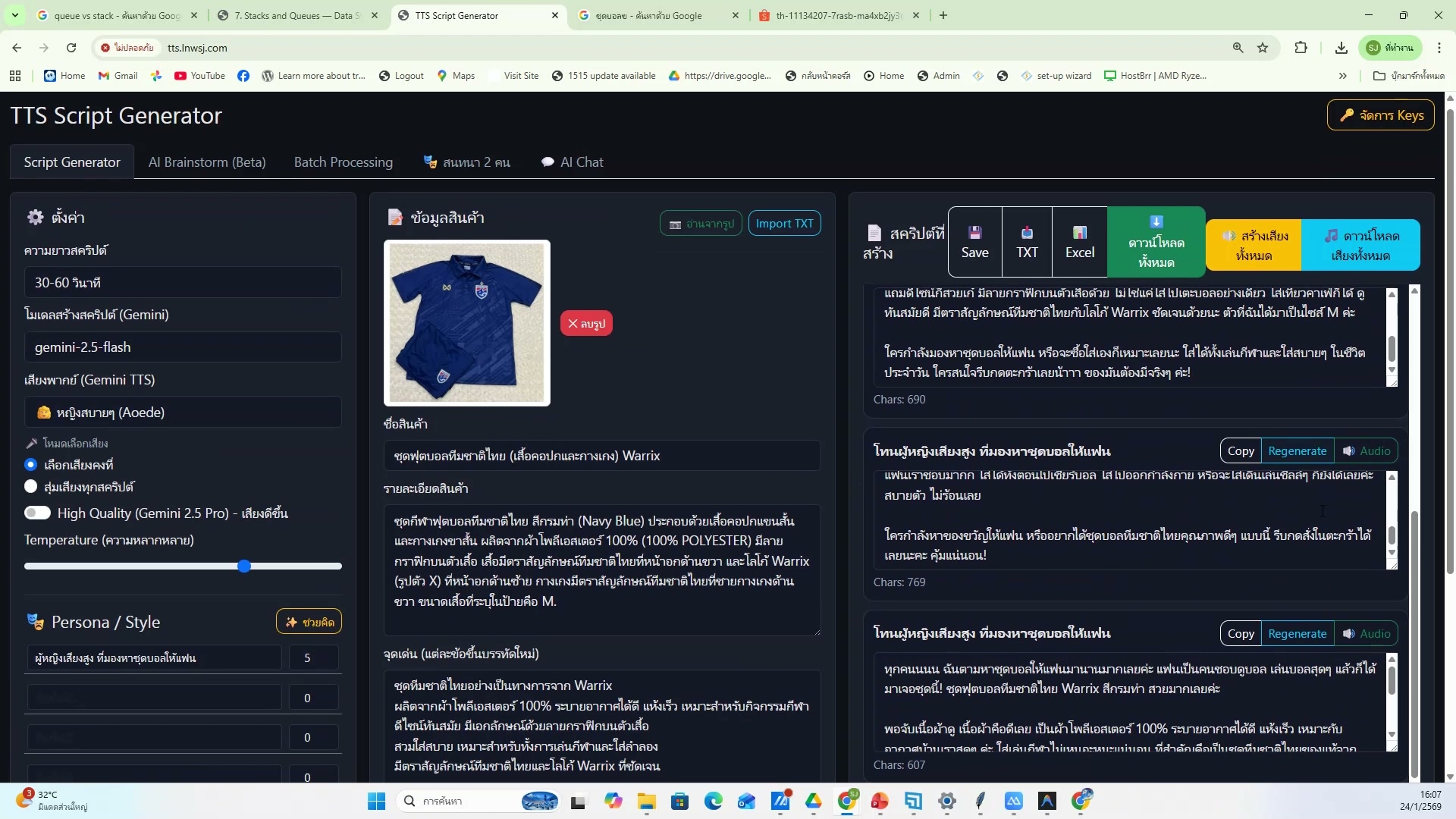Click the blue download-all-audio button
This screenshot has width=1456, height=819.
1360,245
